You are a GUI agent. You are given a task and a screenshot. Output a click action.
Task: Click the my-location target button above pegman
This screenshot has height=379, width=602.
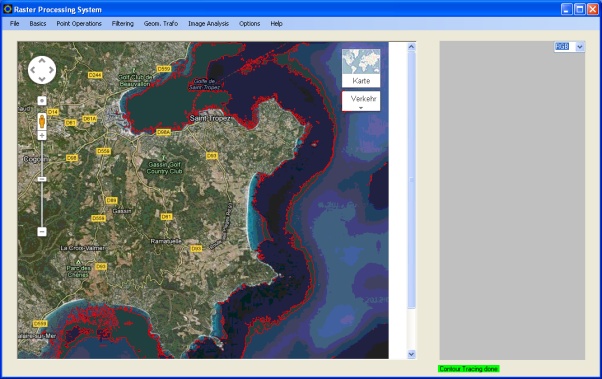[42, 101]
